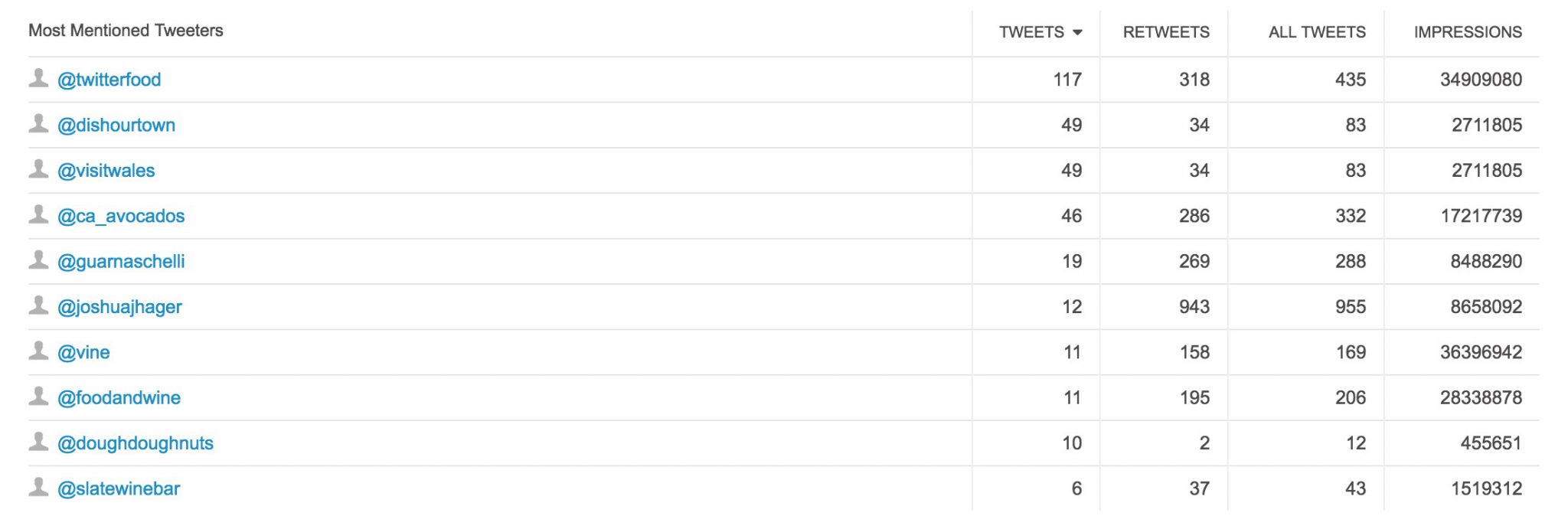Click the user icon beside @joshuajhager
1568x529 pixels.
click(38, 305)
